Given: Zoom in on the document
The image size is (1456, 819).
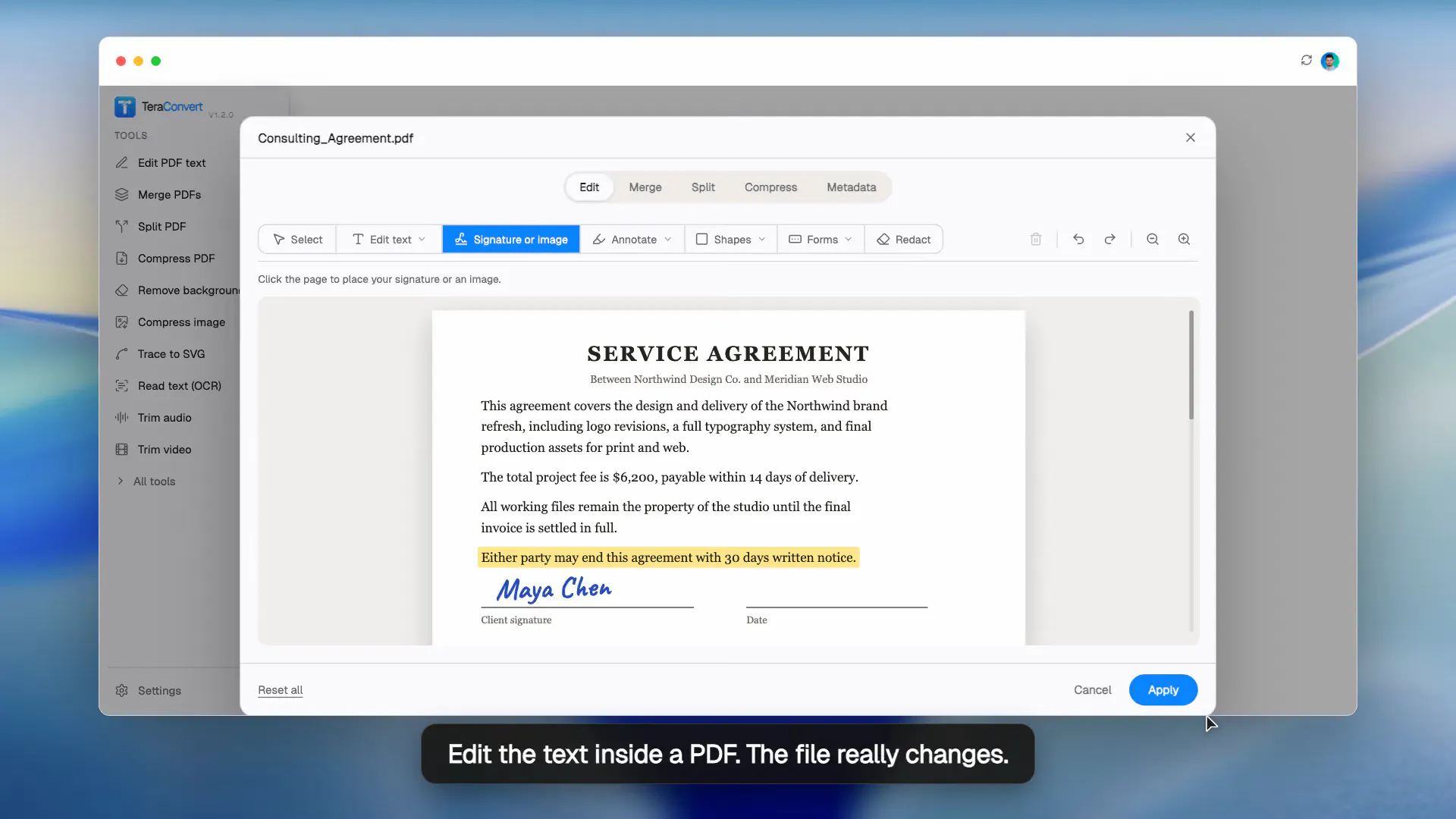Looking at the screenshot, I should [x=1184, y=240].
